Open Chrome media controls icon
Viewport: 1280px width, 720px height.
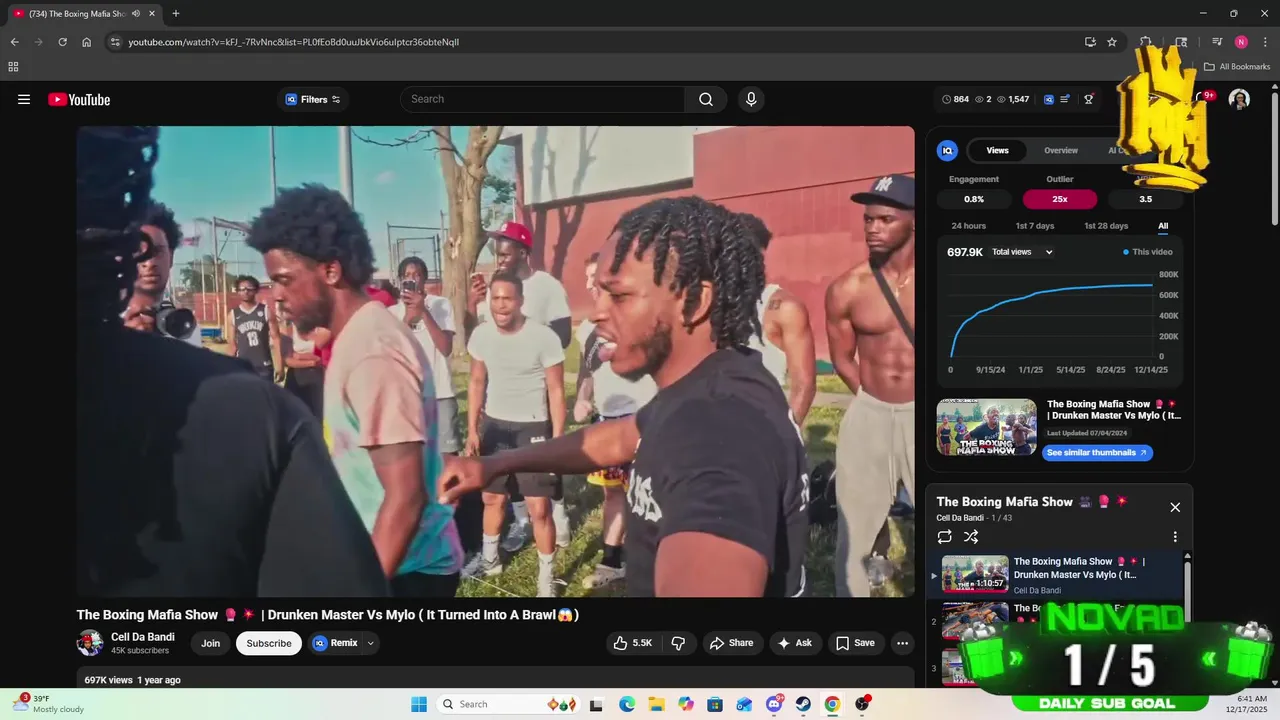(1217, 42)
